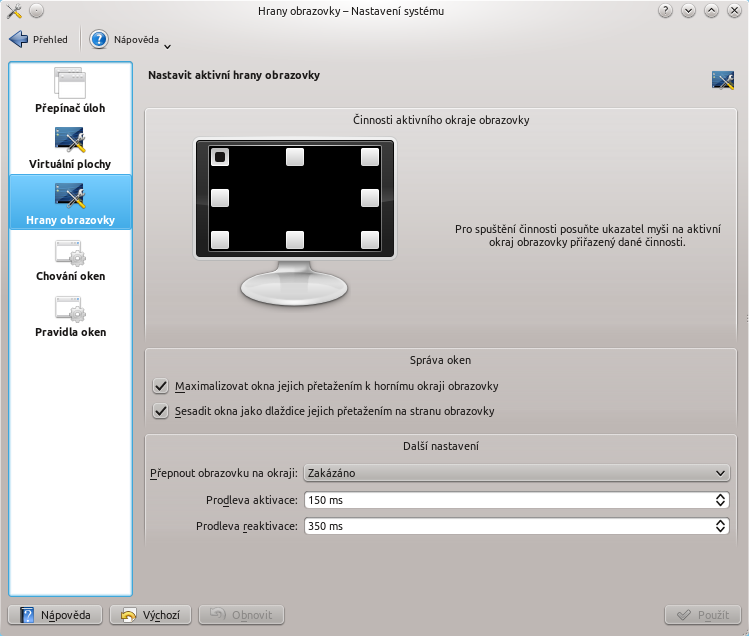Image resolution: width=749 pixels, height=636 pixels.
Task: Click the Prodleva reaktivace label
Action: [x=246, y=526]
